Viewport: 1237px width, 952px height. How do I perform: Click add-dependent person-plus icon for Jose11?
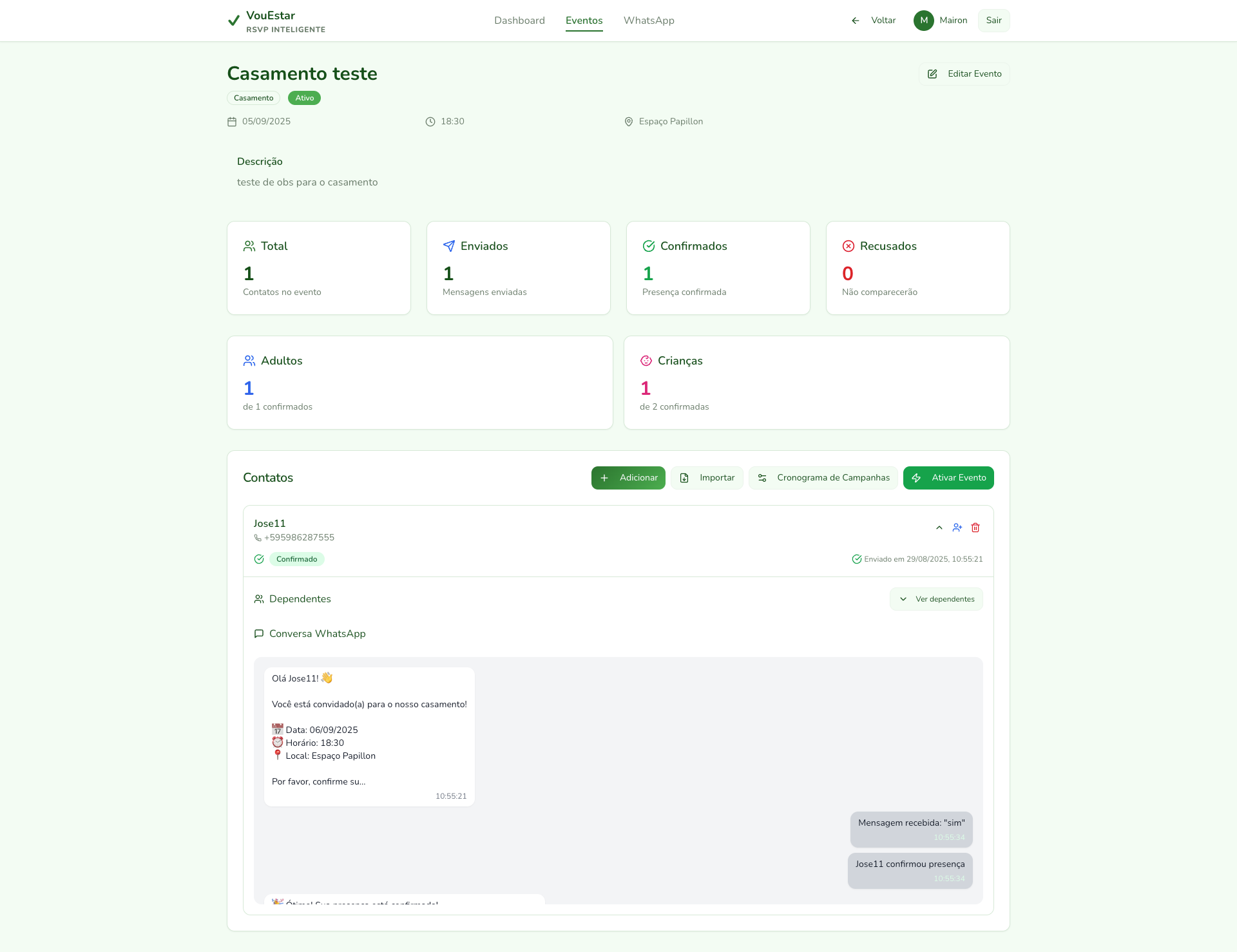click(x=957, y=528)
